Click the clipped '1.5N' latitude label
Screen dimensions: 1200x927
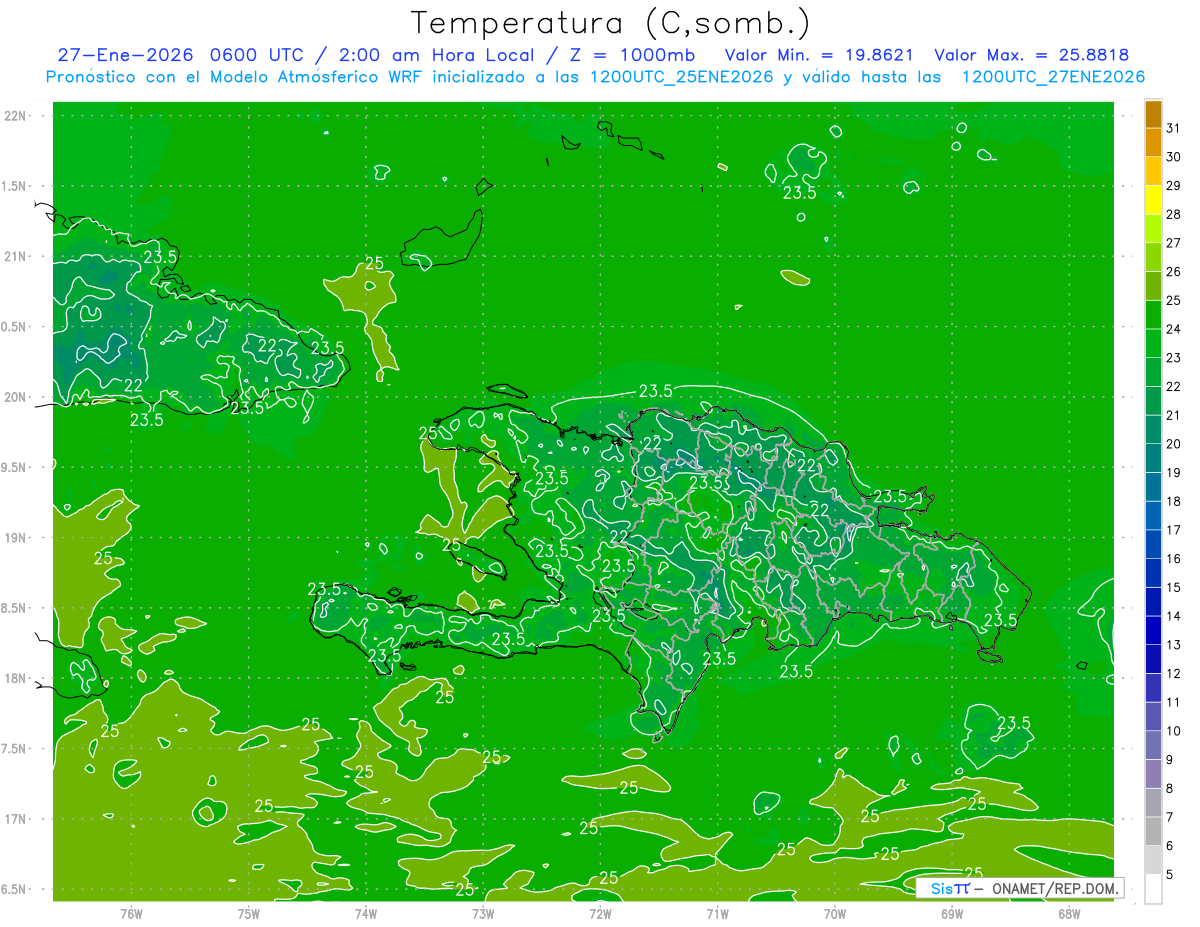click(14, 186)
